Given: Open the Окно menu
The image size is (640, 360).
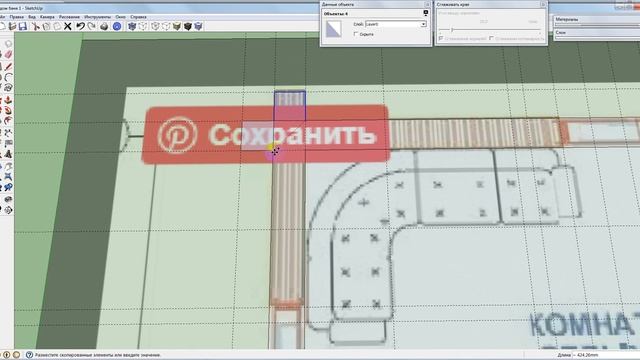Looking at the screenshot, I should 120,17.
